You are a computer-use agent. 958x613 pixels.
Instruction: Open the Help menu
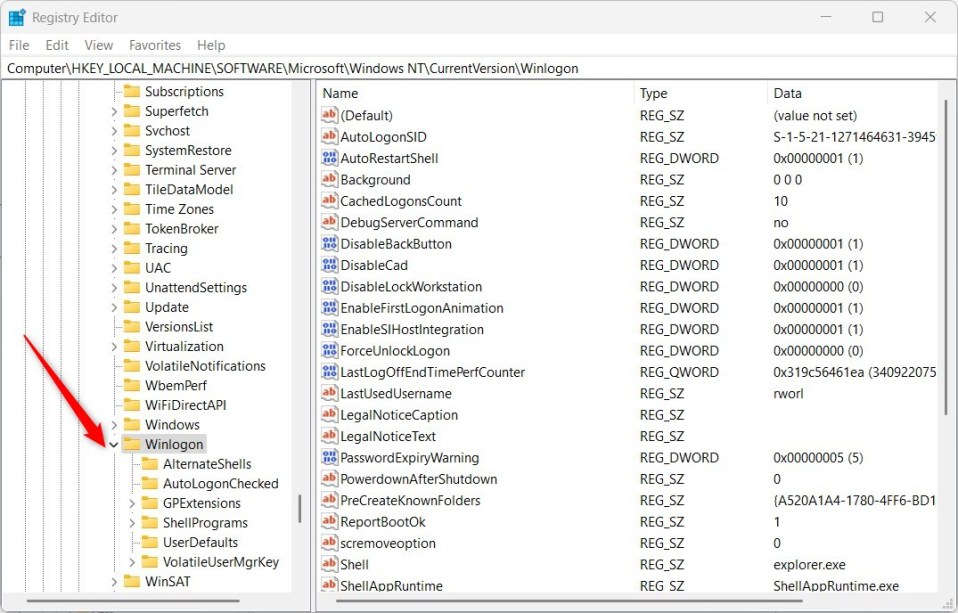211,45
